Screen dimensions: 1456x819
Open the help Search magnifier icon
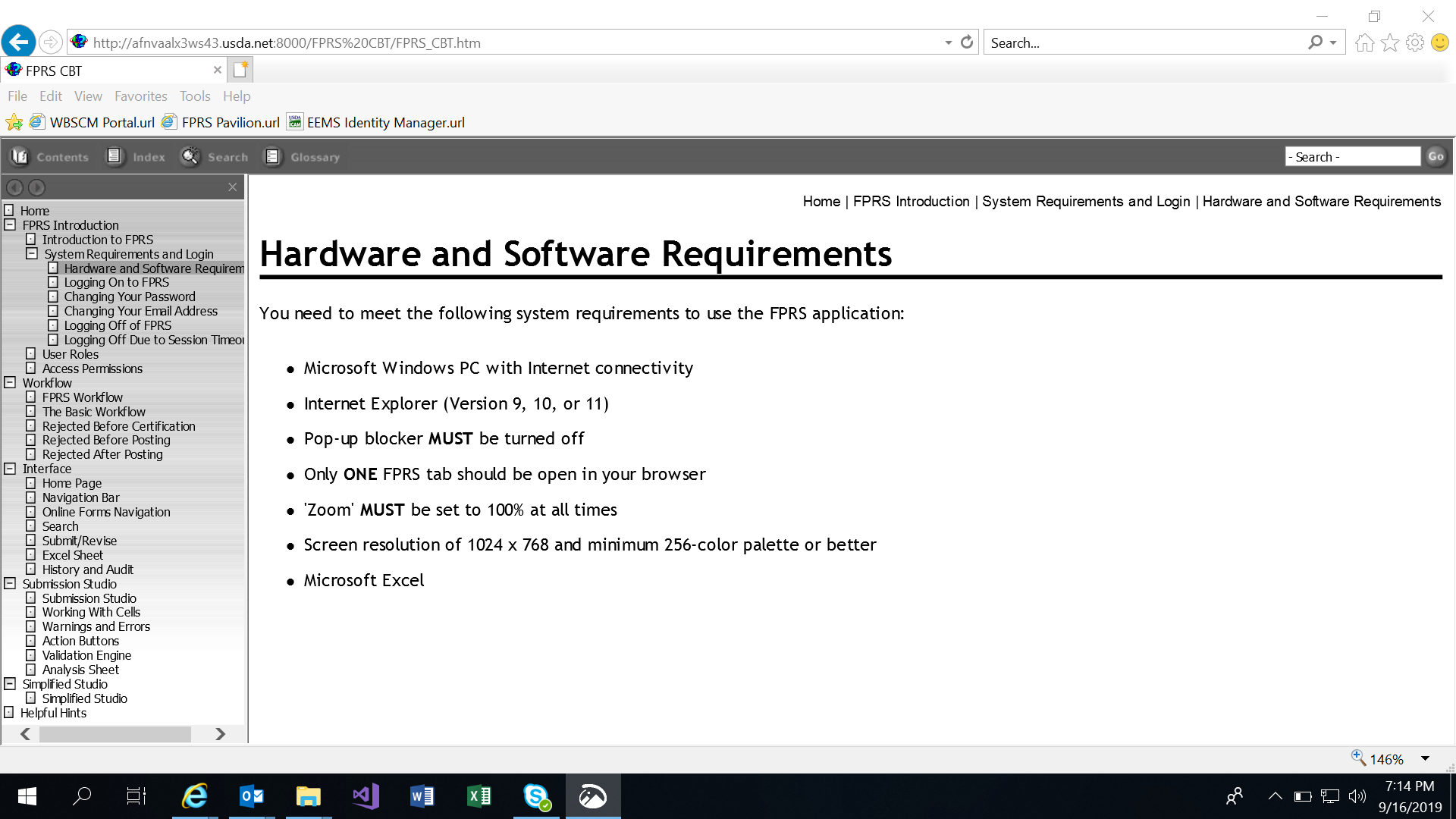pos(190,156)
